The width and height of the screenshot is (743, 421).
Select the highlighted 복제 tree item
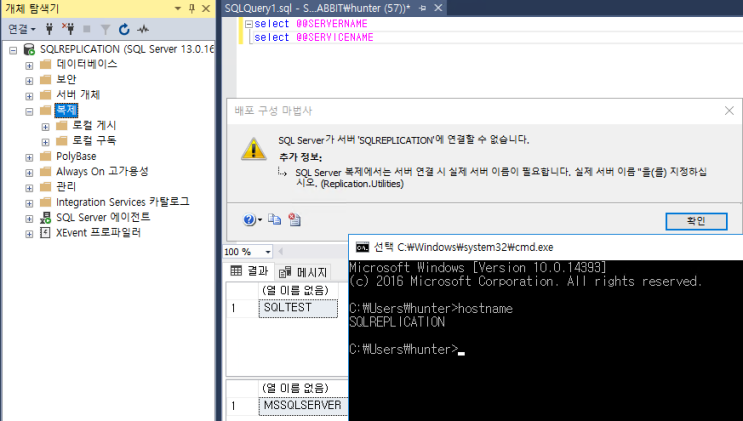pos(66,110)
